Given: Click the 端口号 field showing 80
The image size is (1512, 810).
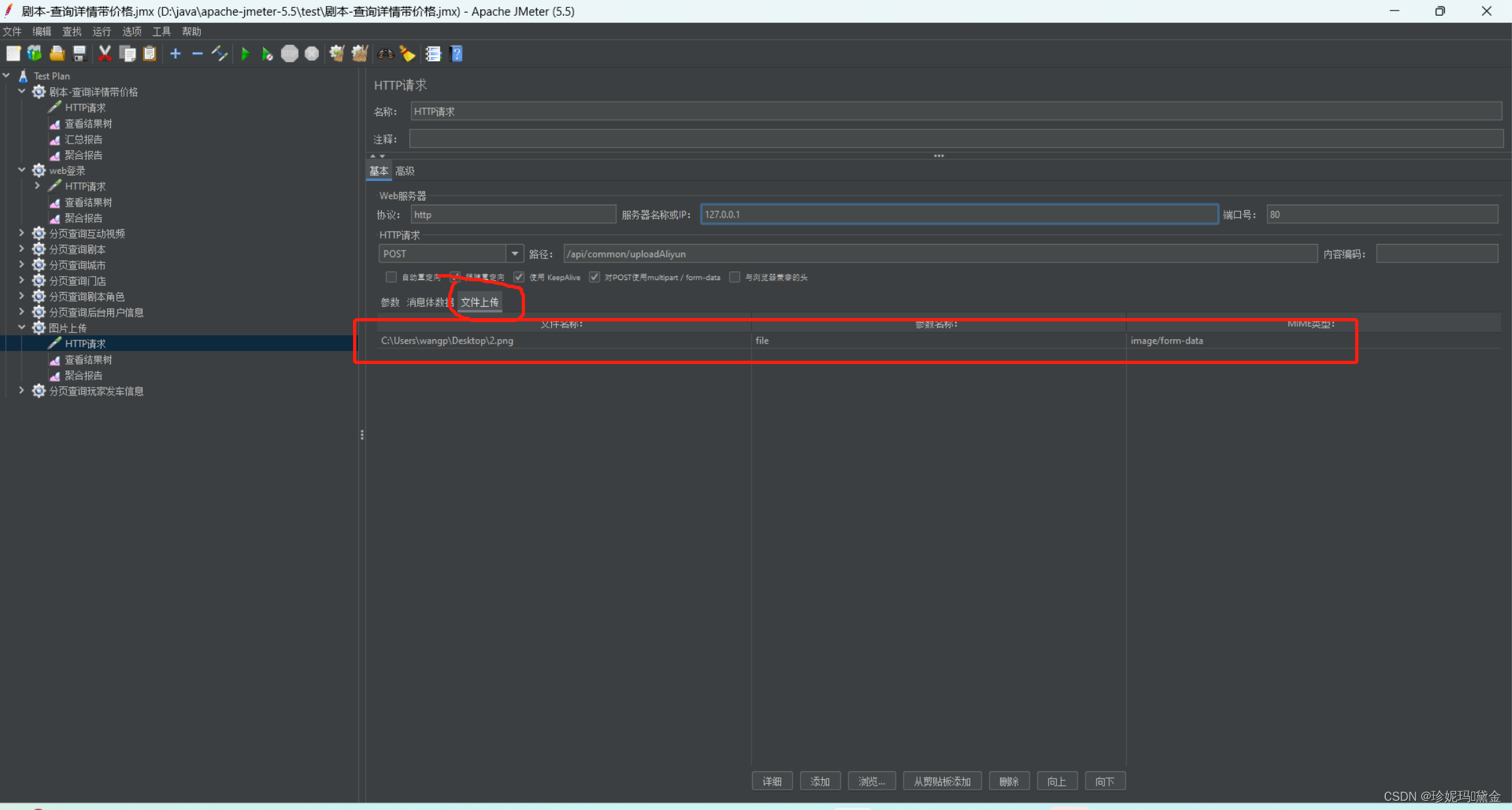Looking at the screenshot, I should (x=1382, y=214).
